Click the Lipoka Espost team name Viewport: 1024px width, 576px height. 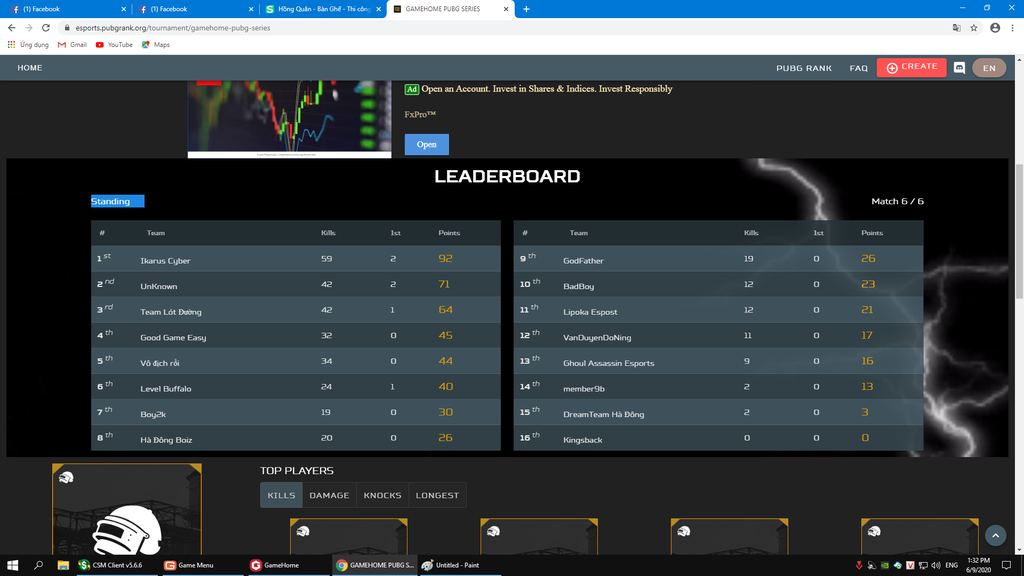(590, 312)
